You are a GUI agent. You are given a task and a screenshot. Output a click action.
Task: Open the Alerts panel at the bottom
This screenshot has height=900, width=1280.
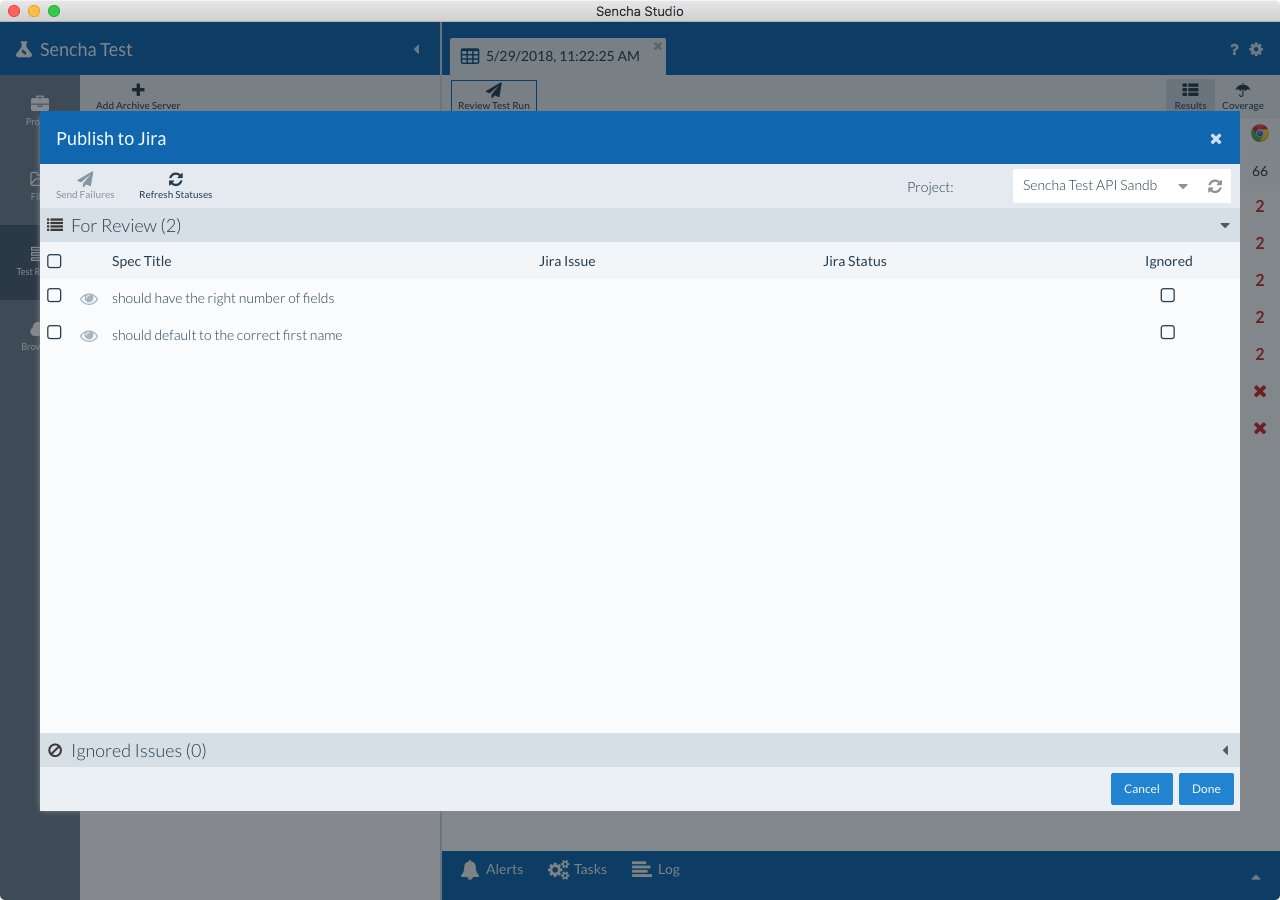tap(492, 869)
